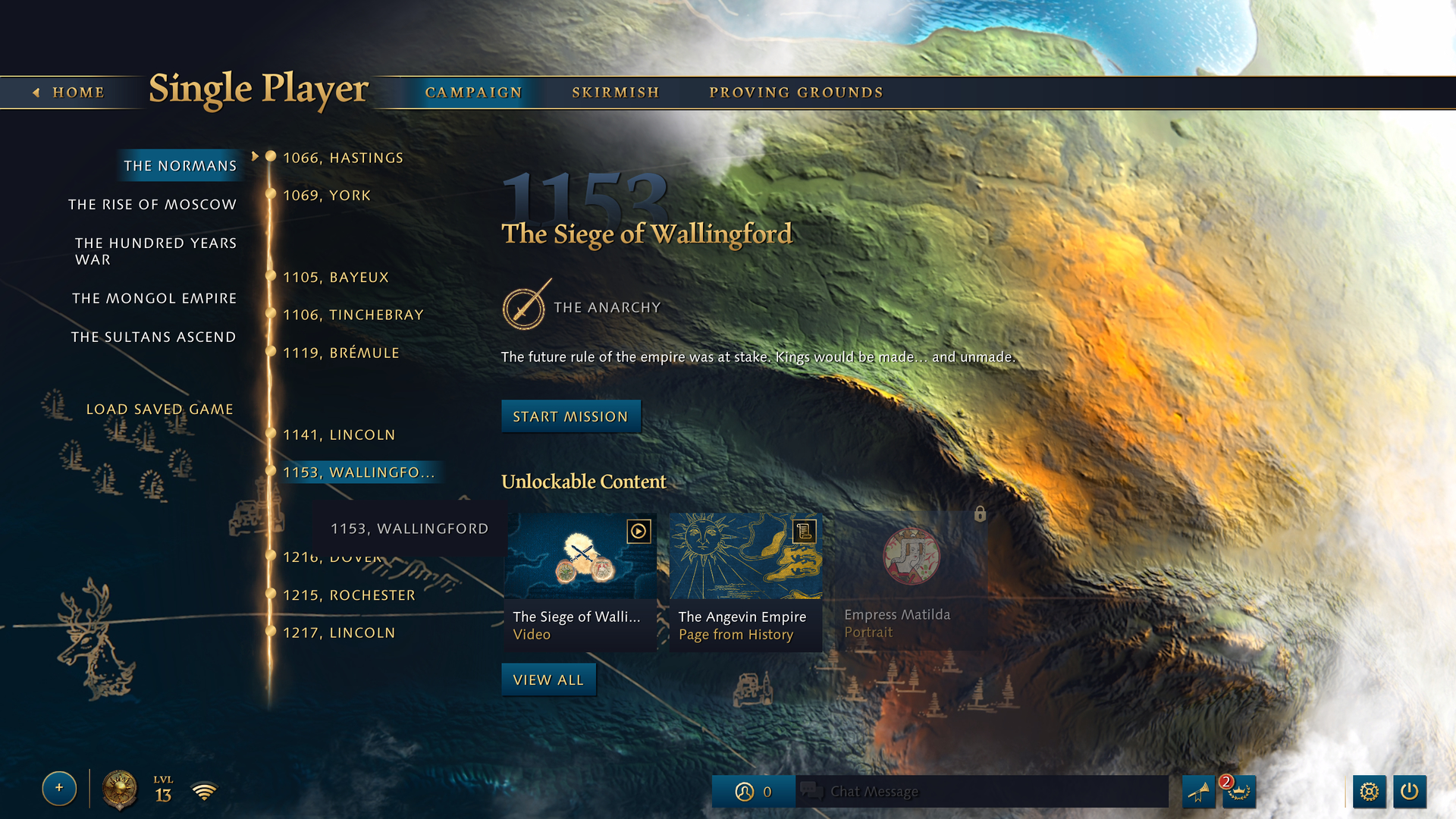Click the Wi-Fi connection status icon
The width and height of the screenshot is (1456, 819).
[x=203, y=789]
